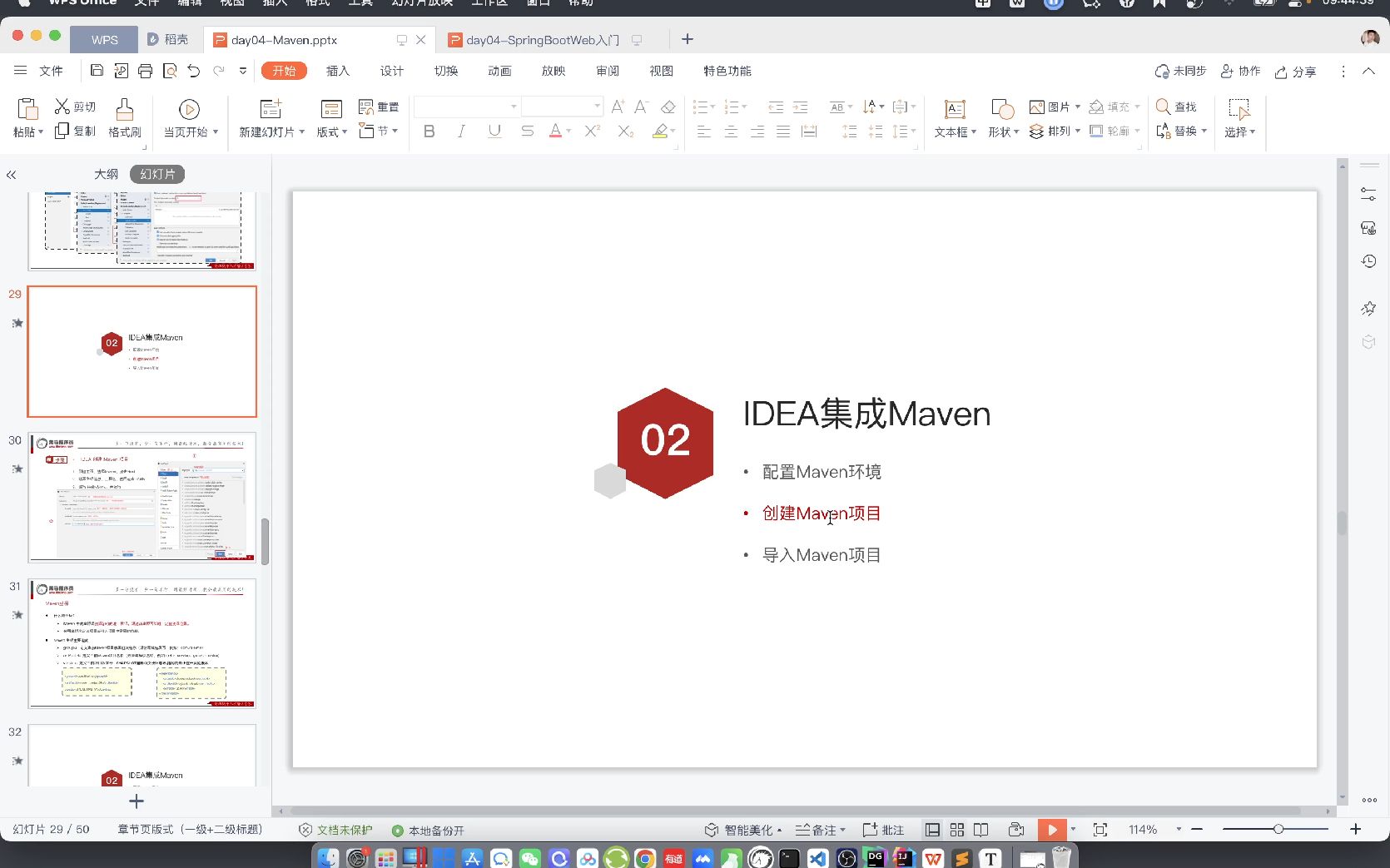Screen dimensions: 1390x868
Task: Switch to reading view icon
Action: pyautogui.click(x=981, y=830)
